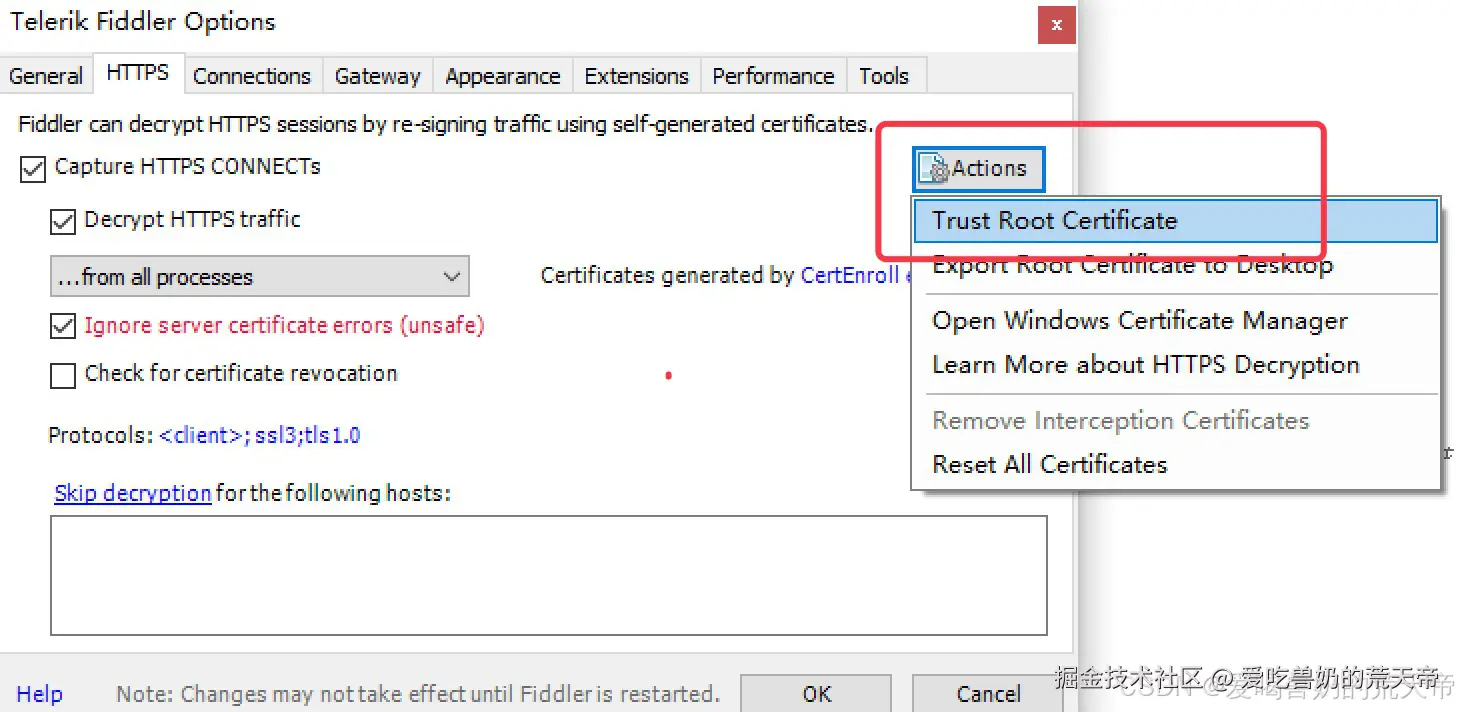Select Remove Interception Certificates menu item
Image resolution: width=1460 pixels, height=712 pixels.
[1175, 421]
